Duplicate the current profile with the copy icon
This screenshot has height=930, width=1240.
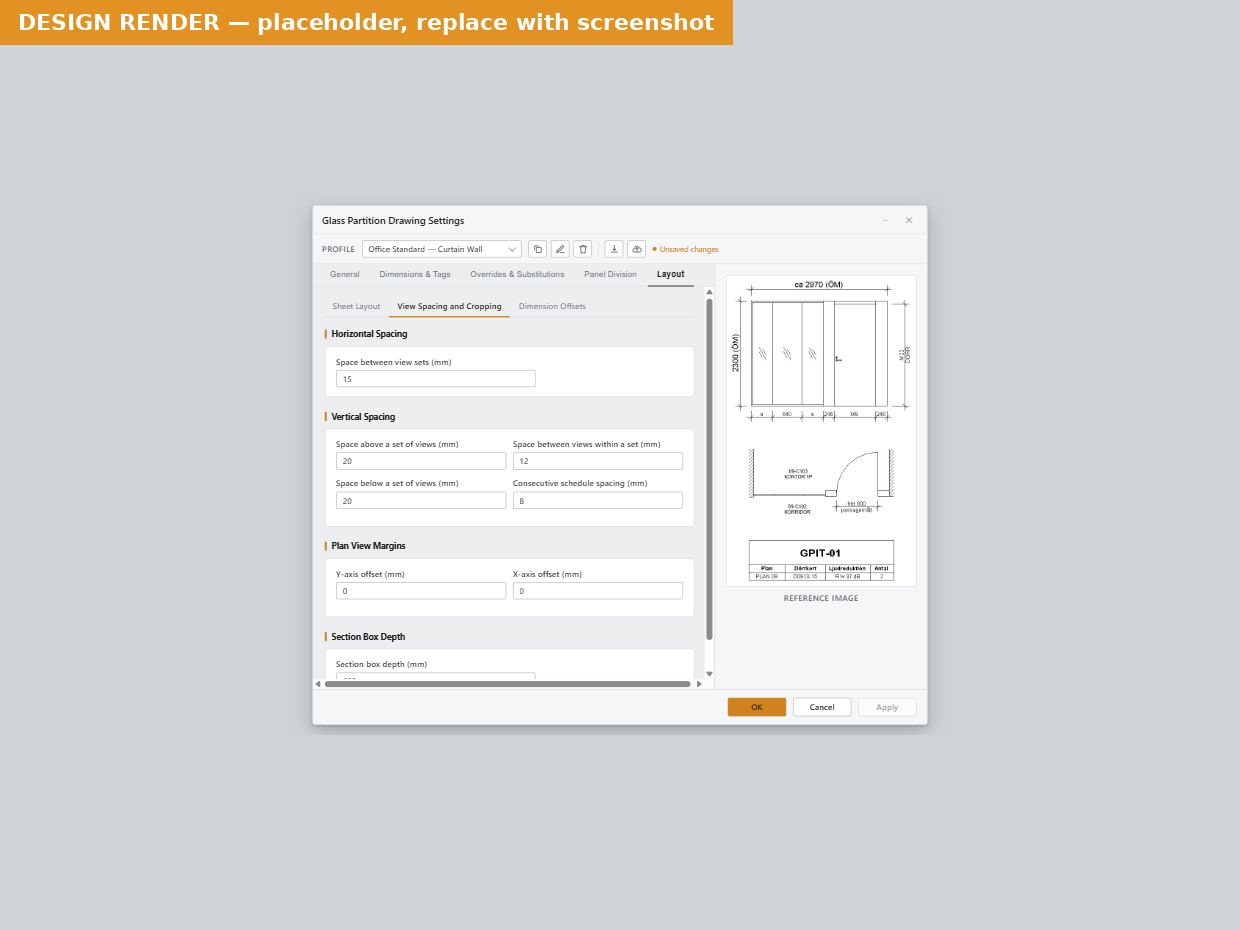[x=537, y=249]
